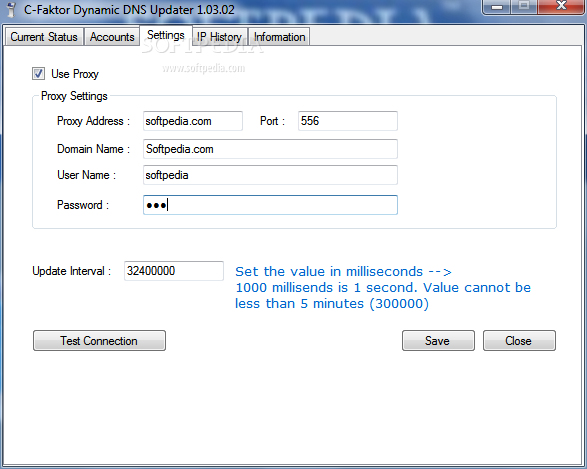Viewport: 587px width, 469px height.
Task: Go to the IP History tab
Action: coord(219,37)
